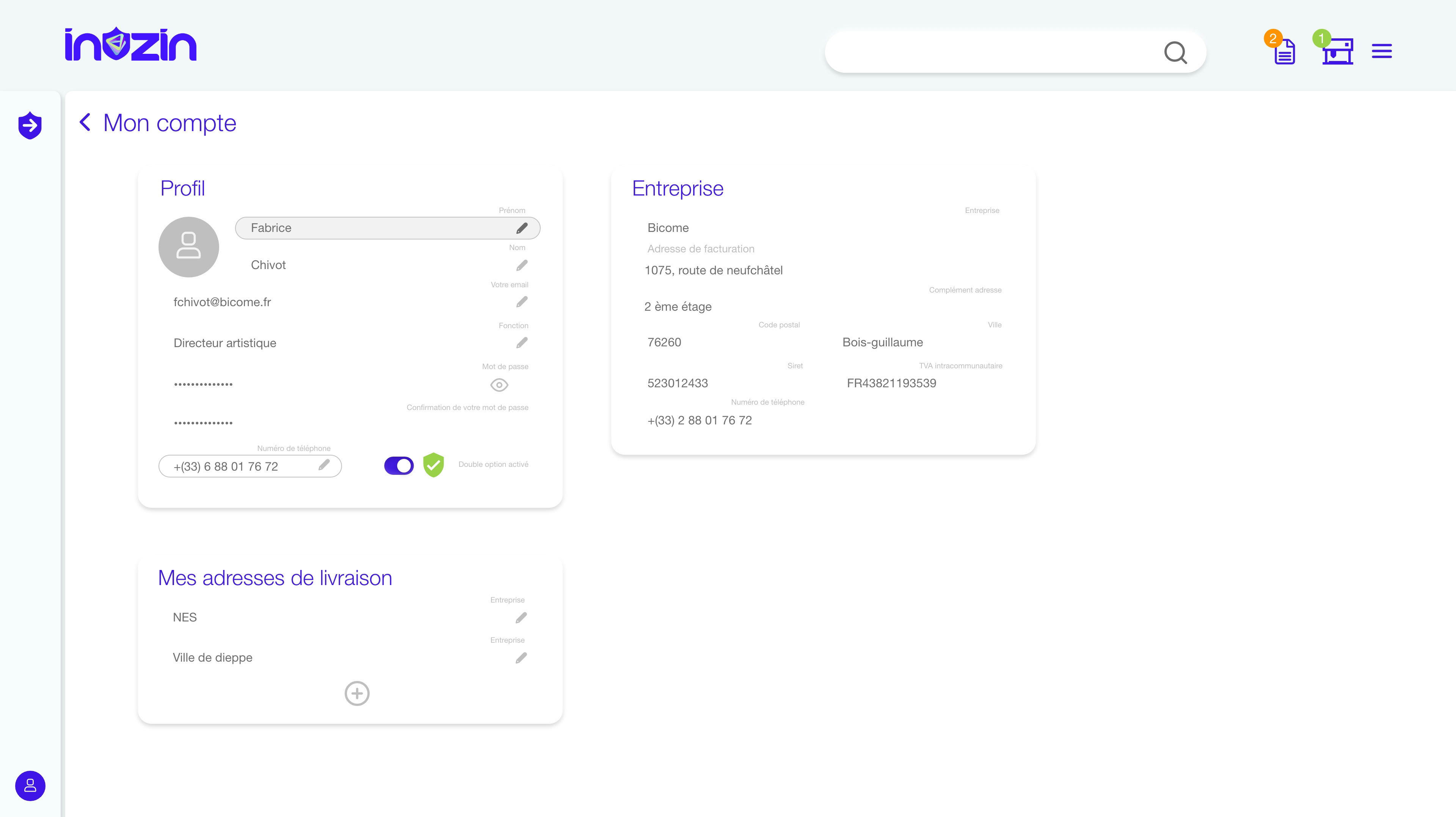The image size is (1456, 817).
Task: Open user account icon in sidebar
Action: point(30,786)
